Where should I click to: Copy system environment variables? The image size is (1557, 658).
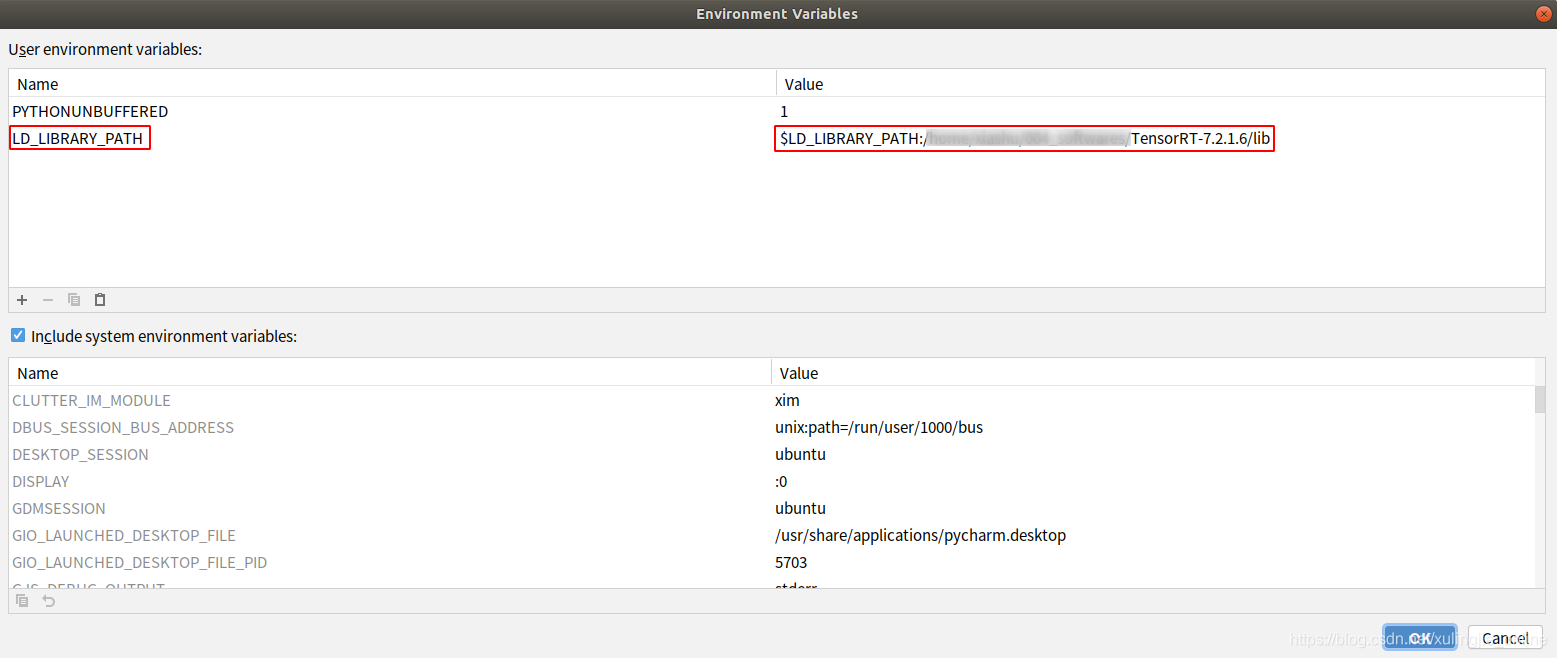[x=21, y=600]
